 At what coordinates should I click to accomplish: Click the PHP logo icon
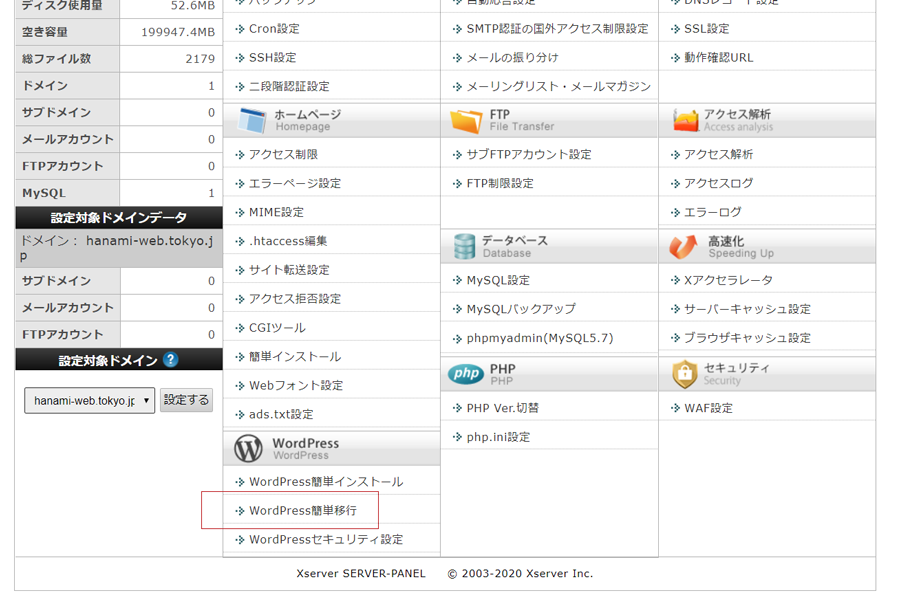466,374
